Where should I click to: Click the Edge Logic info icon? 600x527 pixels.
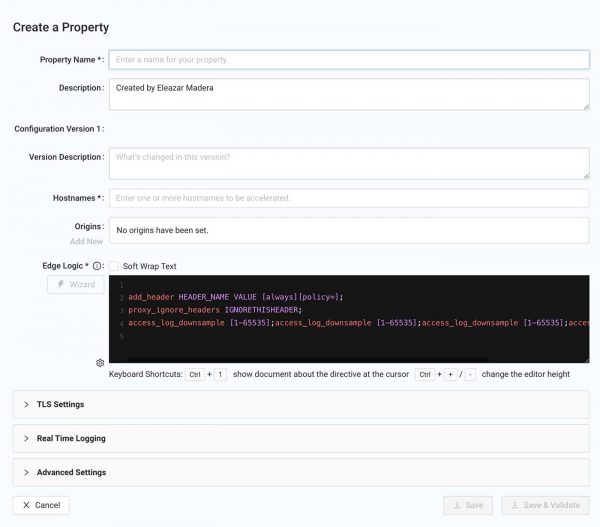point(97,266)
